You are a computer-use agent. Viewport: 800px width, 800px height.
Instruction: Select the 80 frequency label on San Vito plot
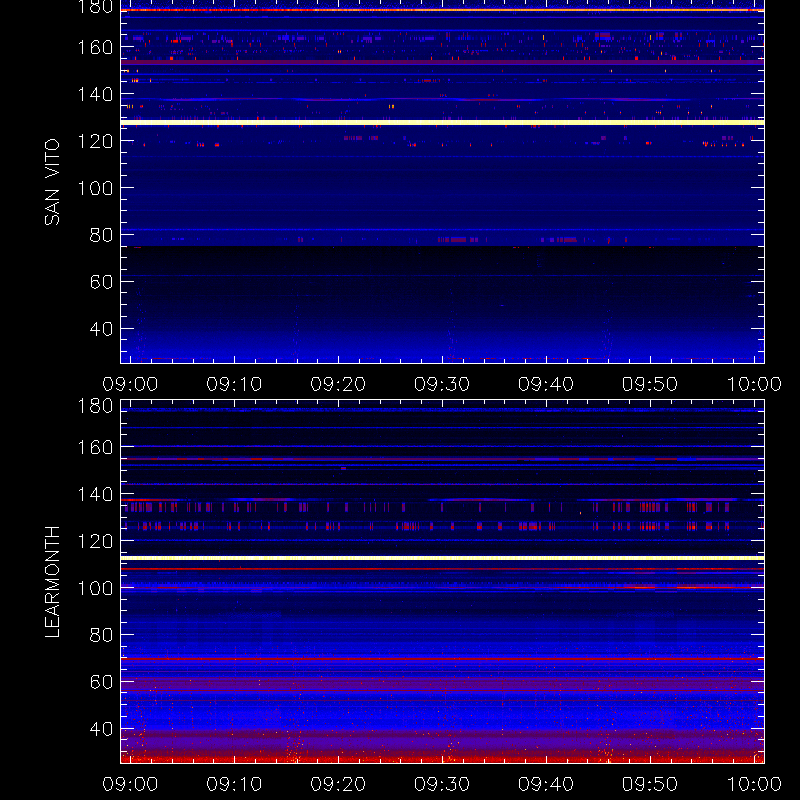click(x=101, y=235)
